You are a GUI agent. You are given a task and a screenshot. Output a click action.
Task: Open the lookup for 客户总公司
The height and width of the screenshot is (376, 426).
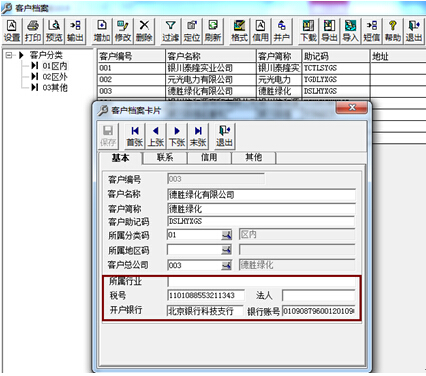point(227,265)
